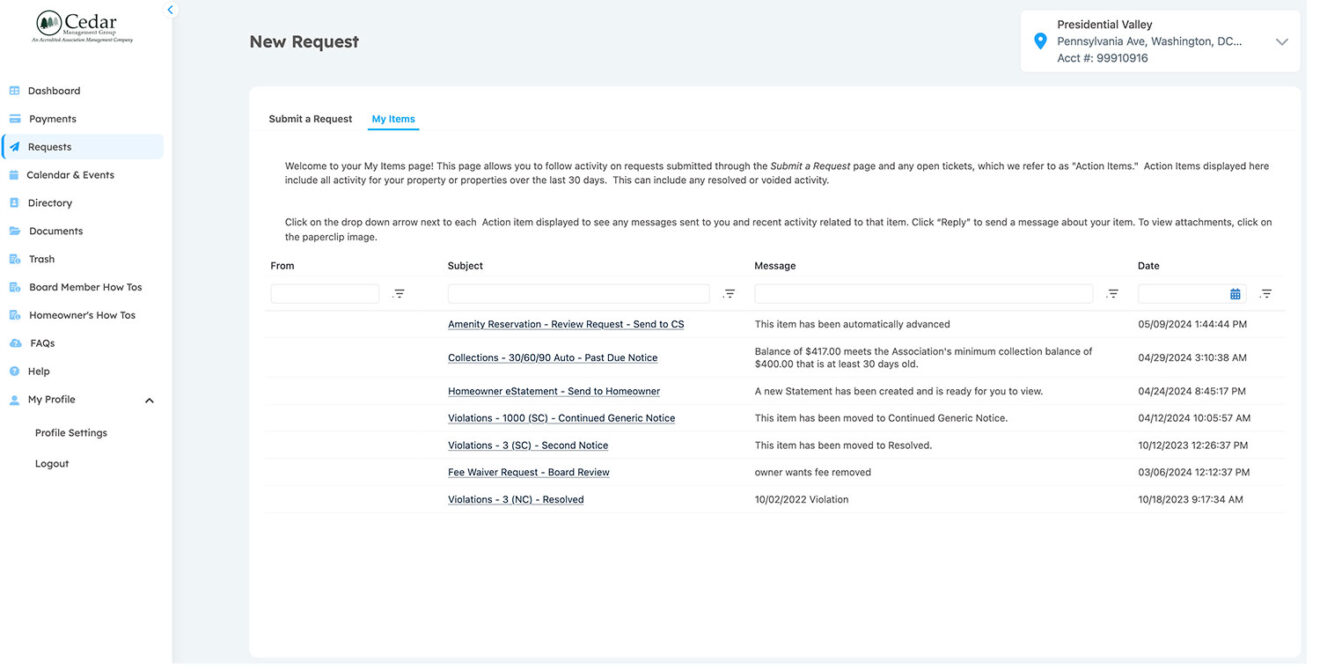
Task: Click the Subject filter text field
Action: coord(578,294)
